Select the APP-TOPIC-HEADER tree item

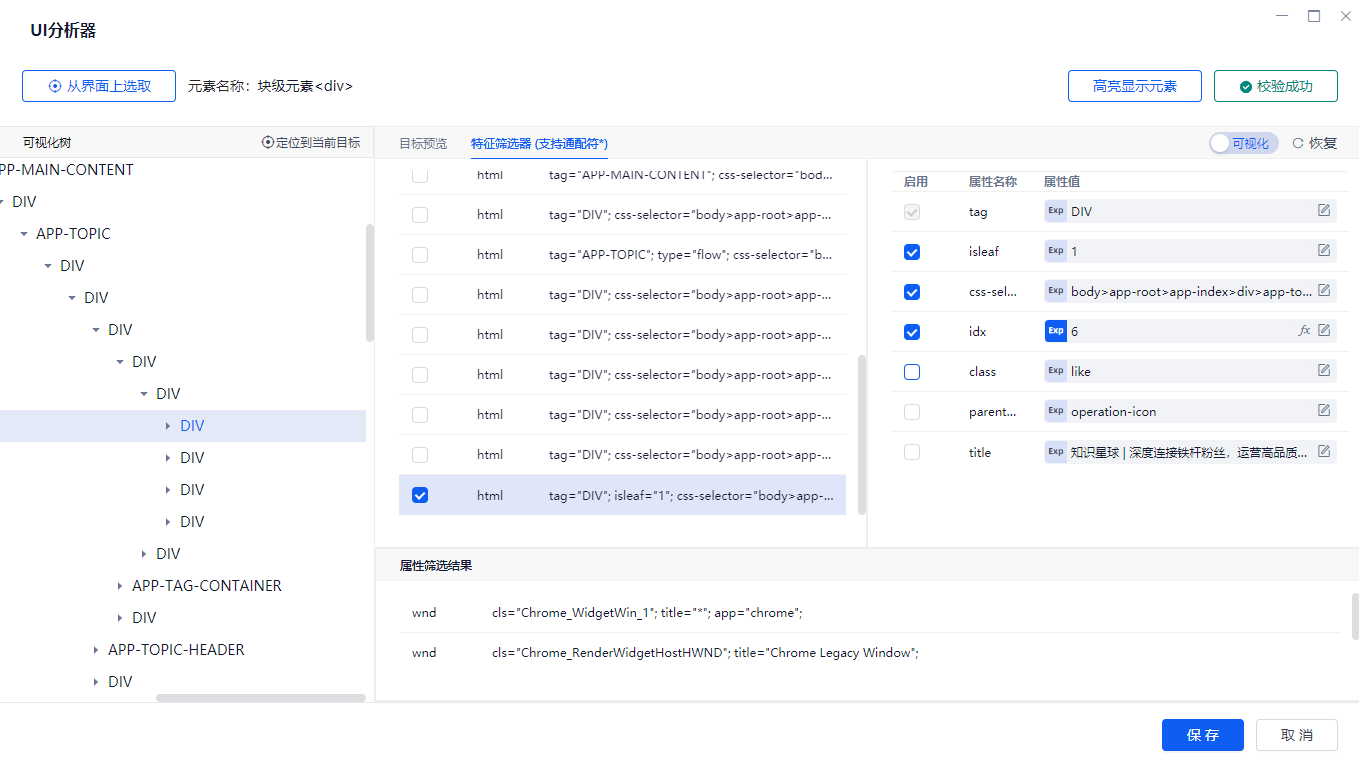[176, 650]
